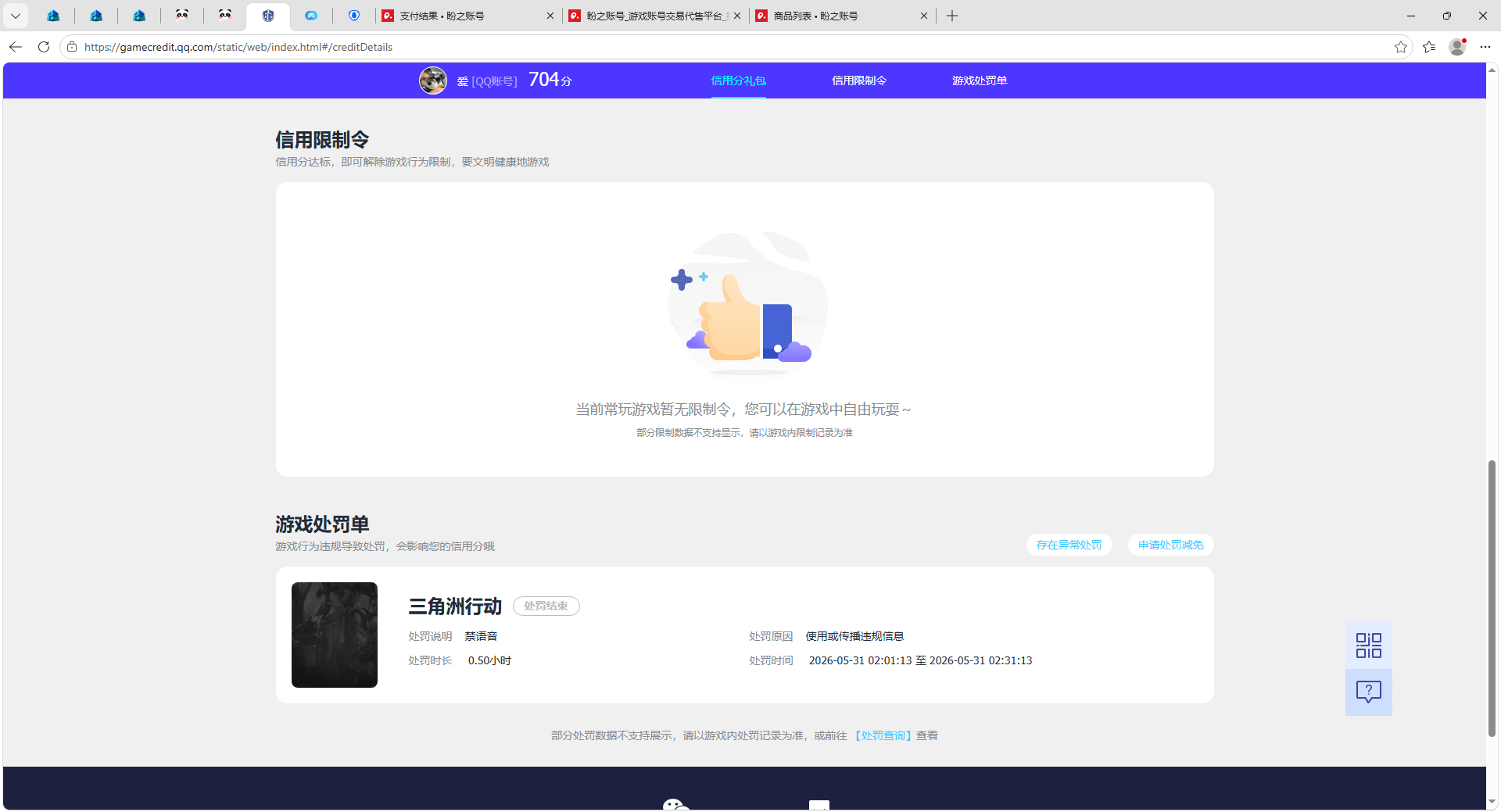Click the scrollbar down arrow
The width and height of the screenshot is (1501, 812).
1492,802
